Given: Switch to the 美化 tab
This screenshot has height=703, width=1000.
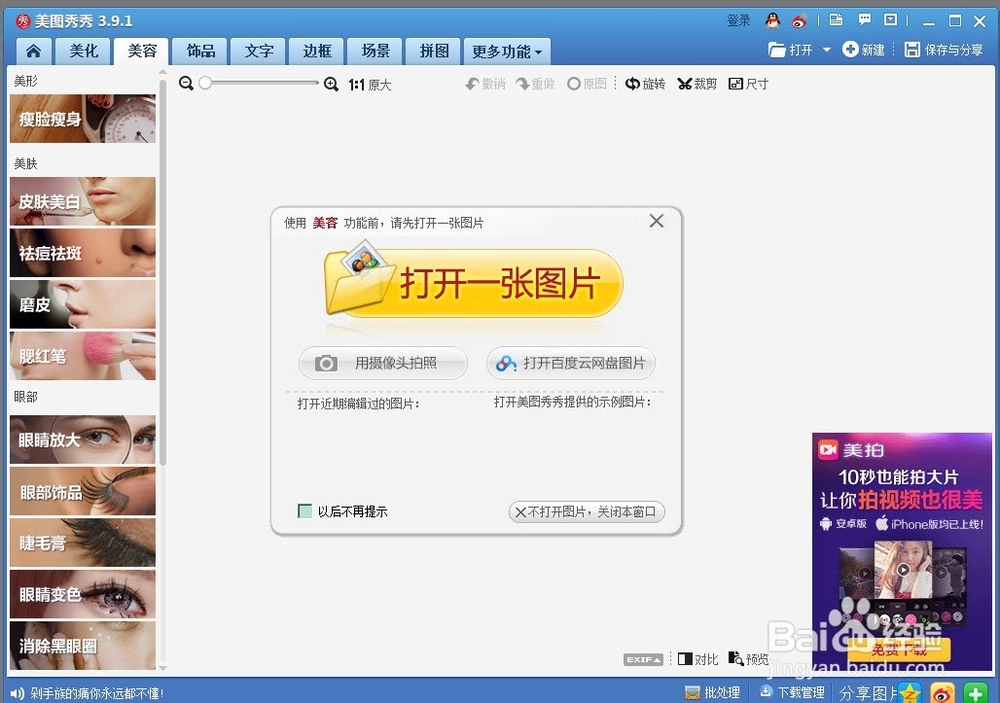Looking at the screenshot, I should pyautogui.click(x=84, y=51).
